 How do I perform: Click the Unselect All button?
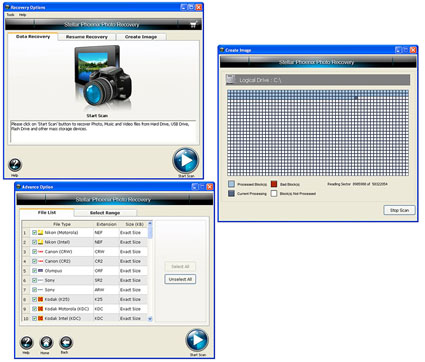(x=180, y=279)
